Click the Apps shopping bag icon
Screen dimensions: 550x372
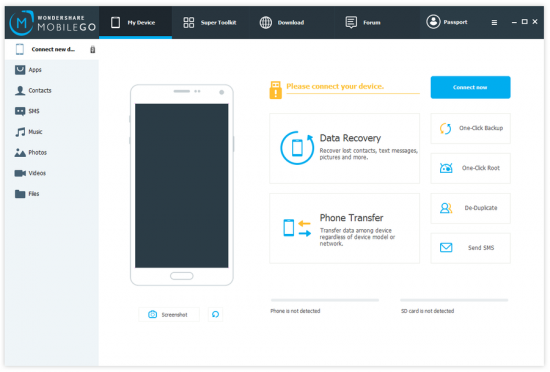pyautogui.click(x=20, y=70)
